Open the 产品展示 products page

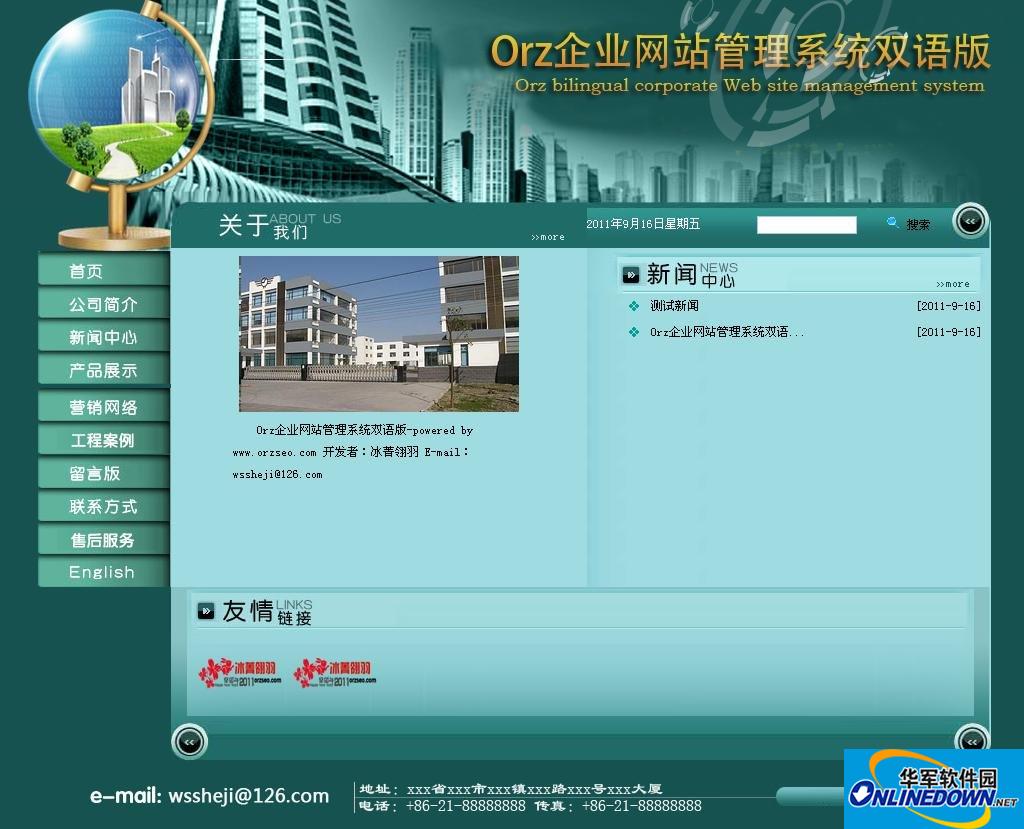click(103, 371)
